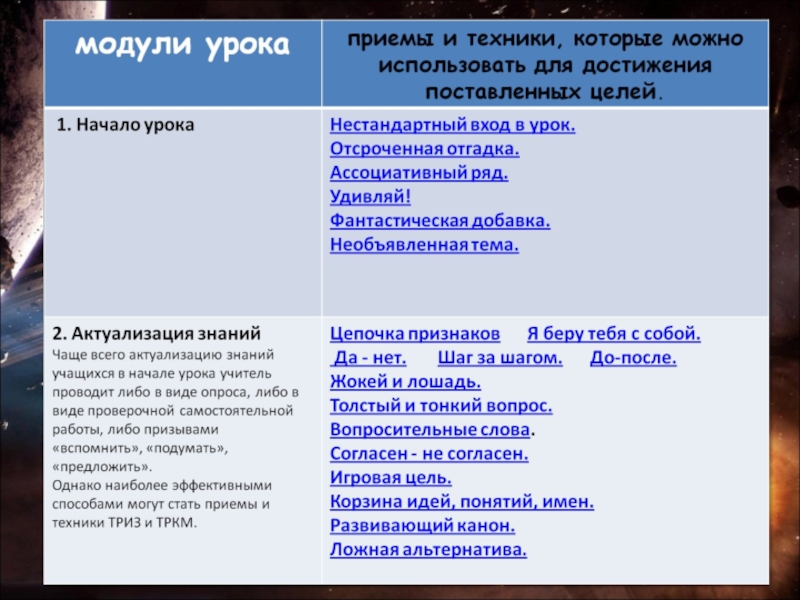Click 'Толстый и тонкий вопрос.' link
800x600 pixels.
pyautogui.click(x=441, y=406)
